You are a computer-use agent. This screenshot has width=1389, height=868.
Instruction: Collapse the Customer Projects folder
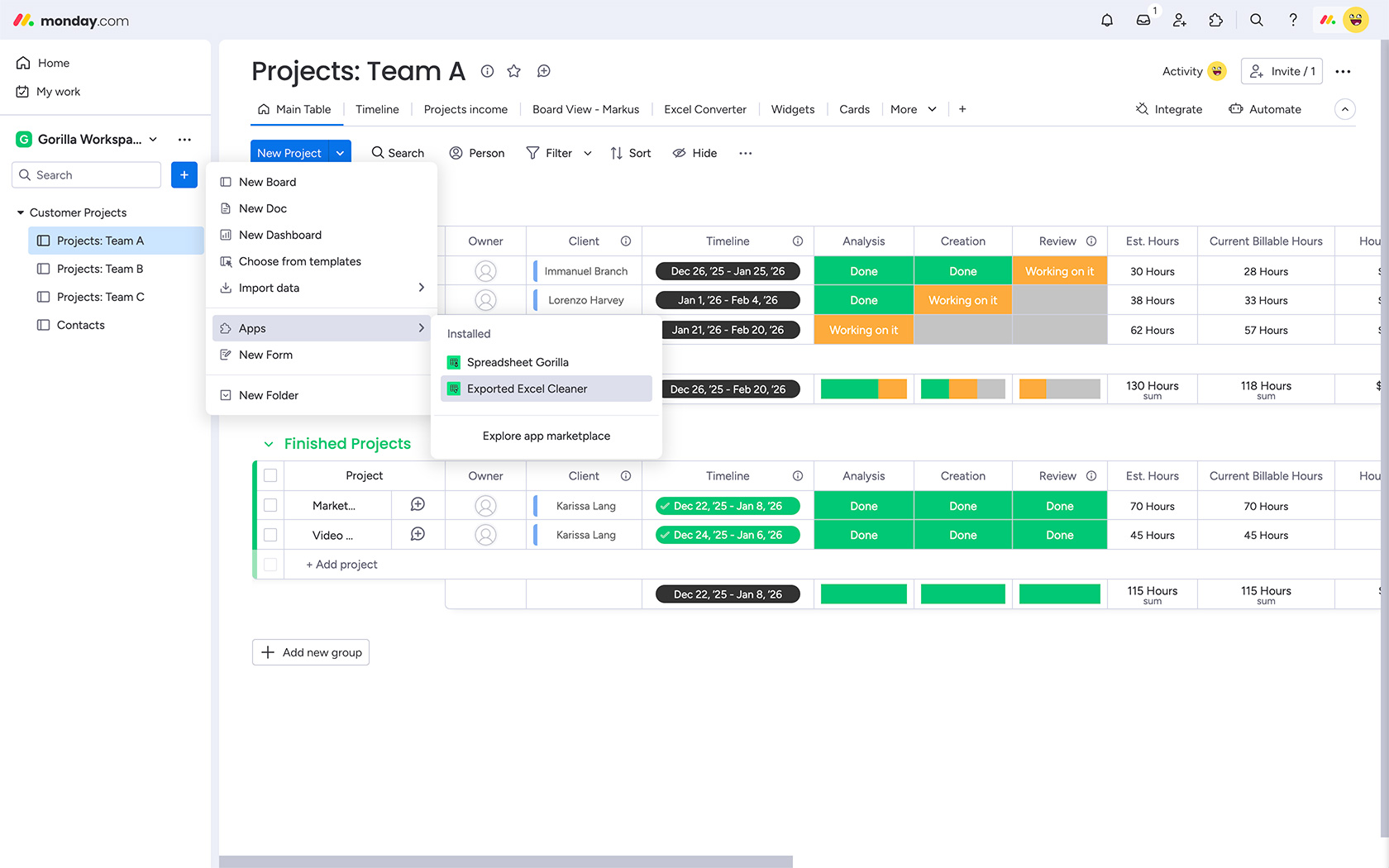click(x=21, y=212)
